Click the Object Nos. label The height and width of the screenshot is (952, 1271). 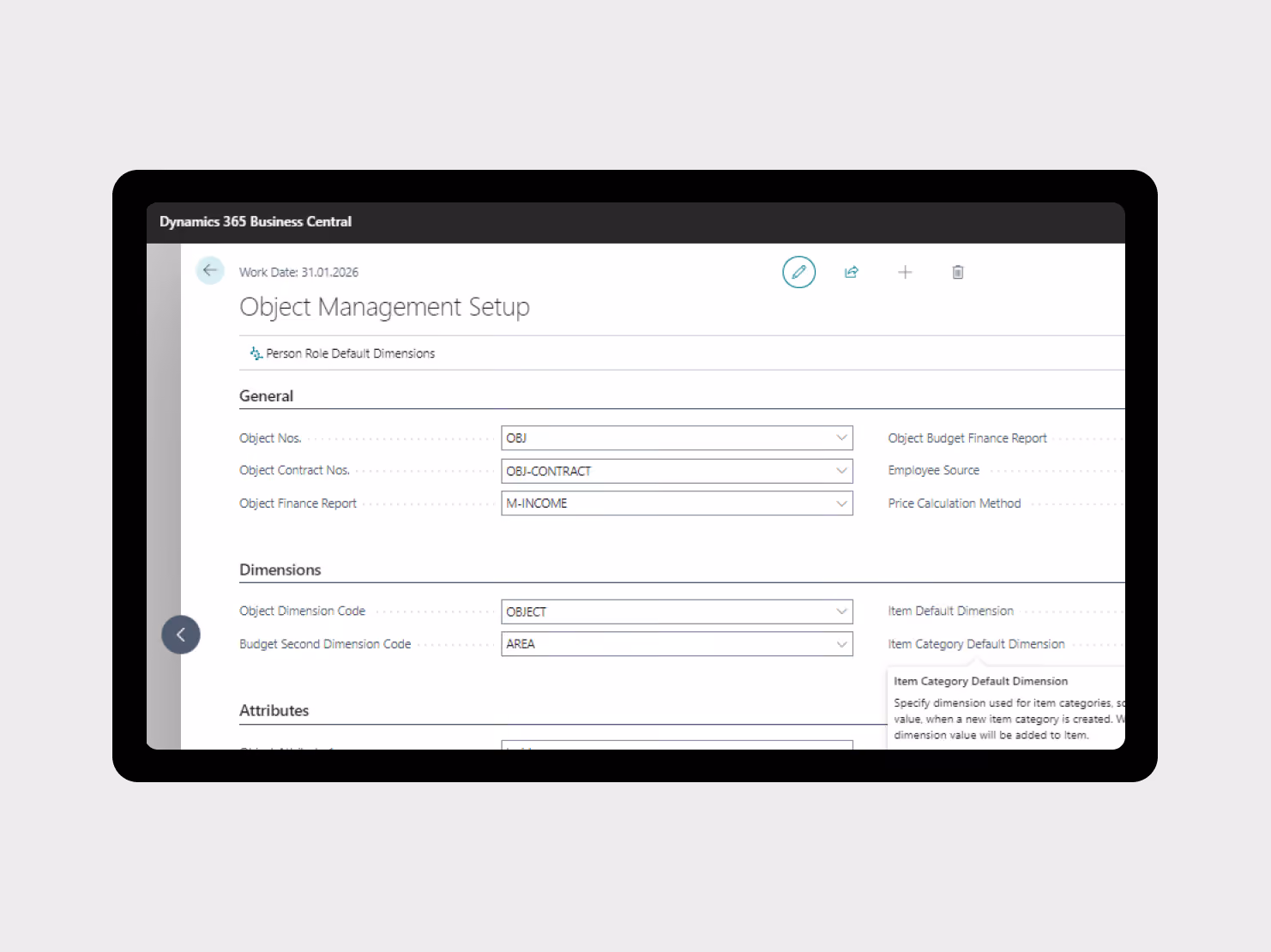coord(270,438)
